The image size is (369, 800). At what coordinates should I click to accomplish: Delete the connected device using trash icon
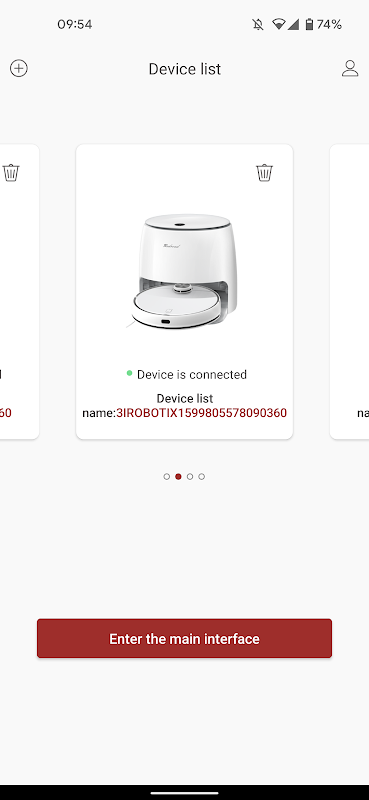(x=264, y=172)
